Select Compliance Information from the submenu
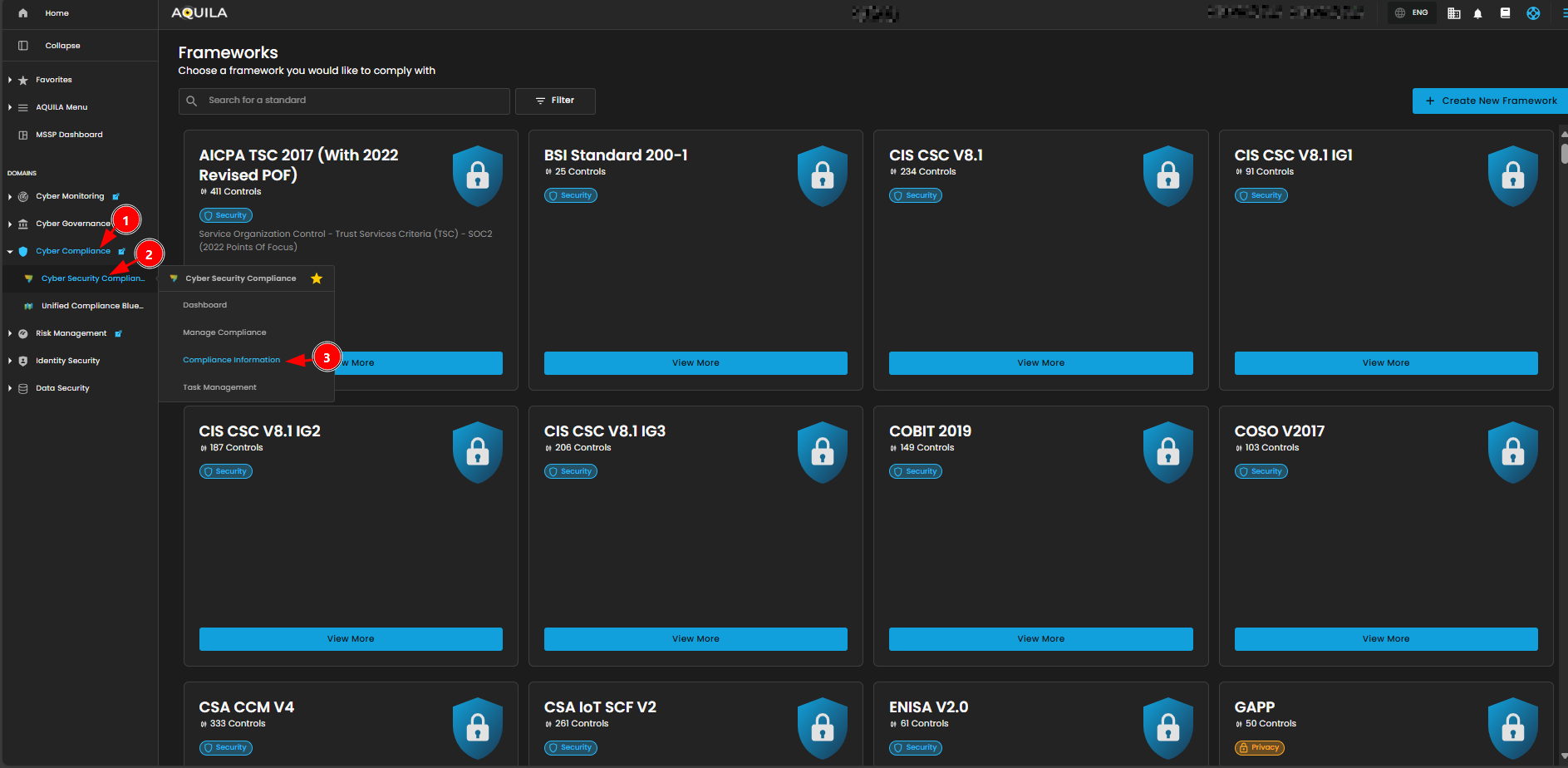 [231, 360]
